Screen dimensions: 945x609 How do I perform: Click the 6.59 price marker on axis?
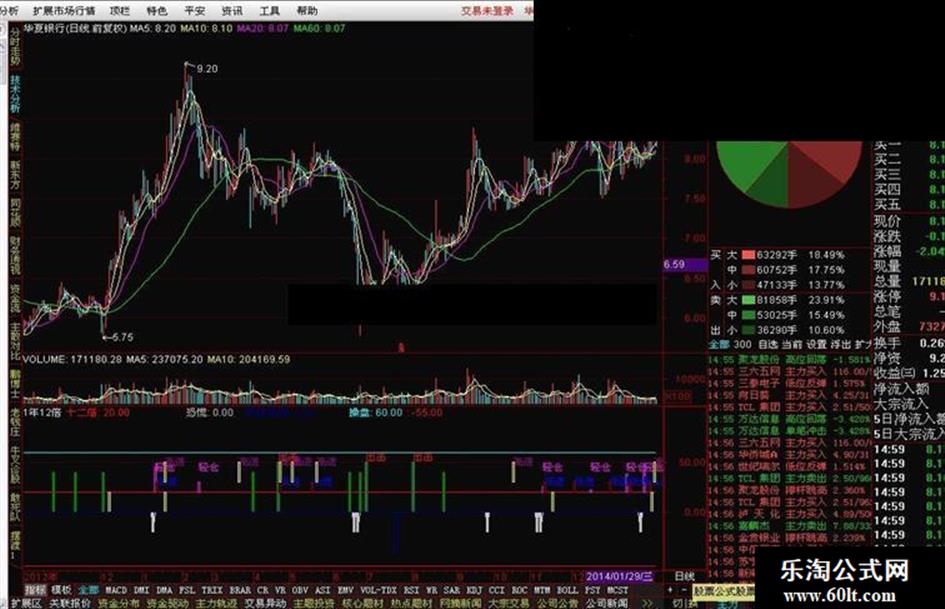(685, 264)
